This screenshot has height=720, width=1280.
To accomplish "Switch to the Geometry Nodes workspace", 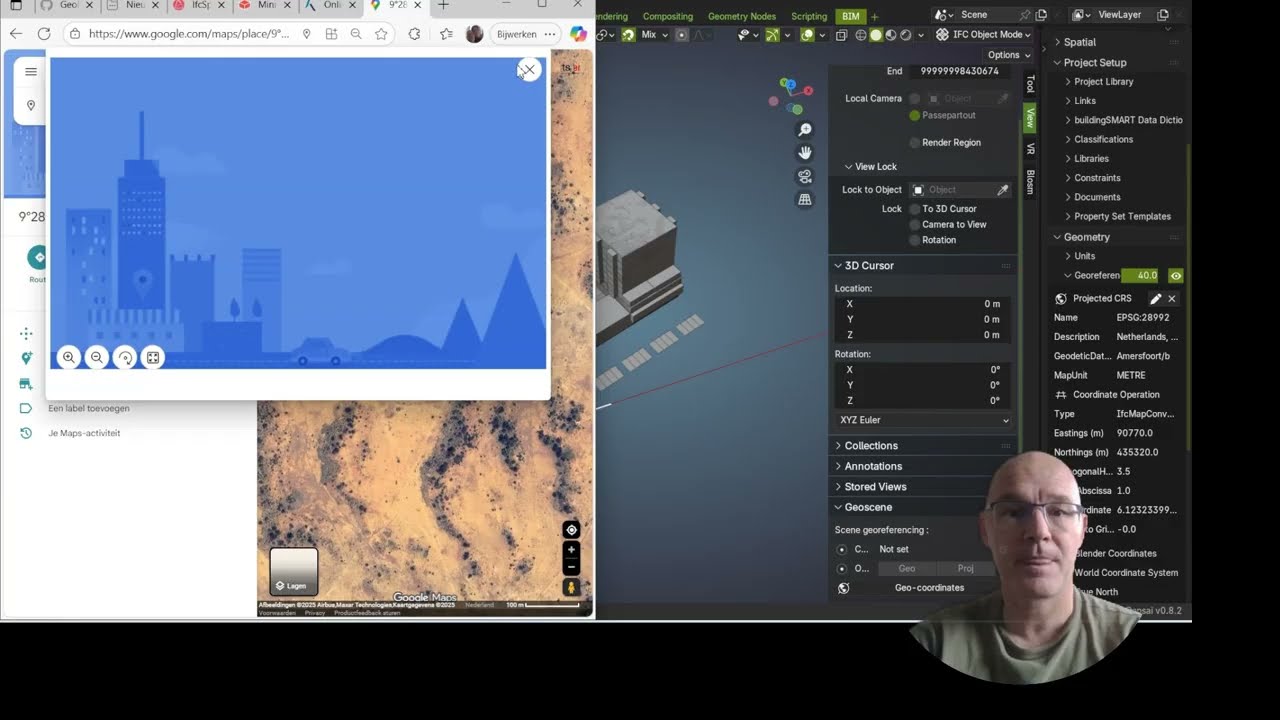I will [742, 16].
